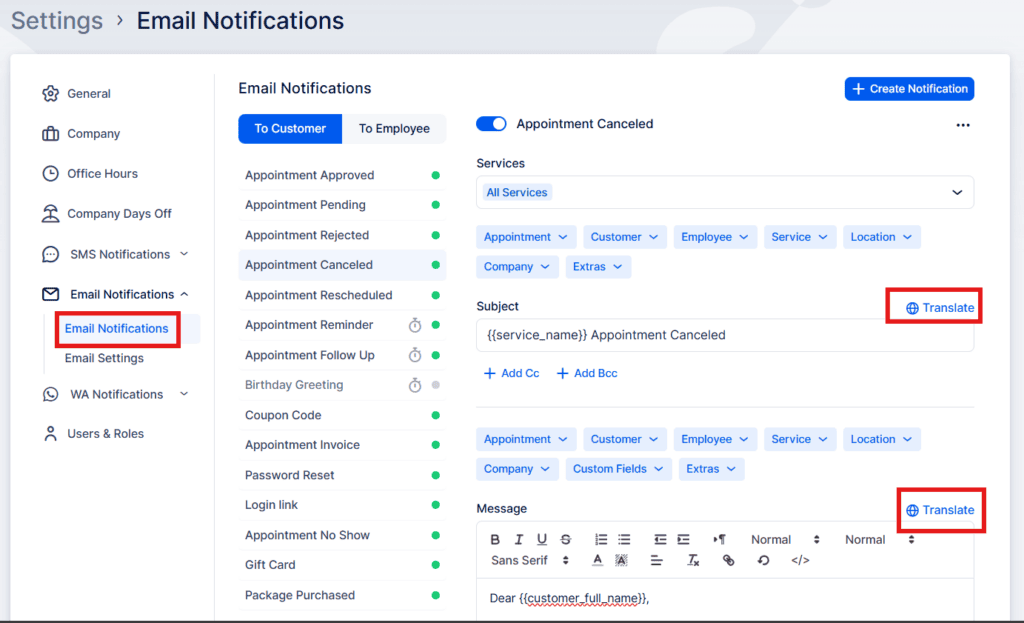The image size is (1024, 623).
Task: Select Appointment No Show notification
Action: (342, 535)
